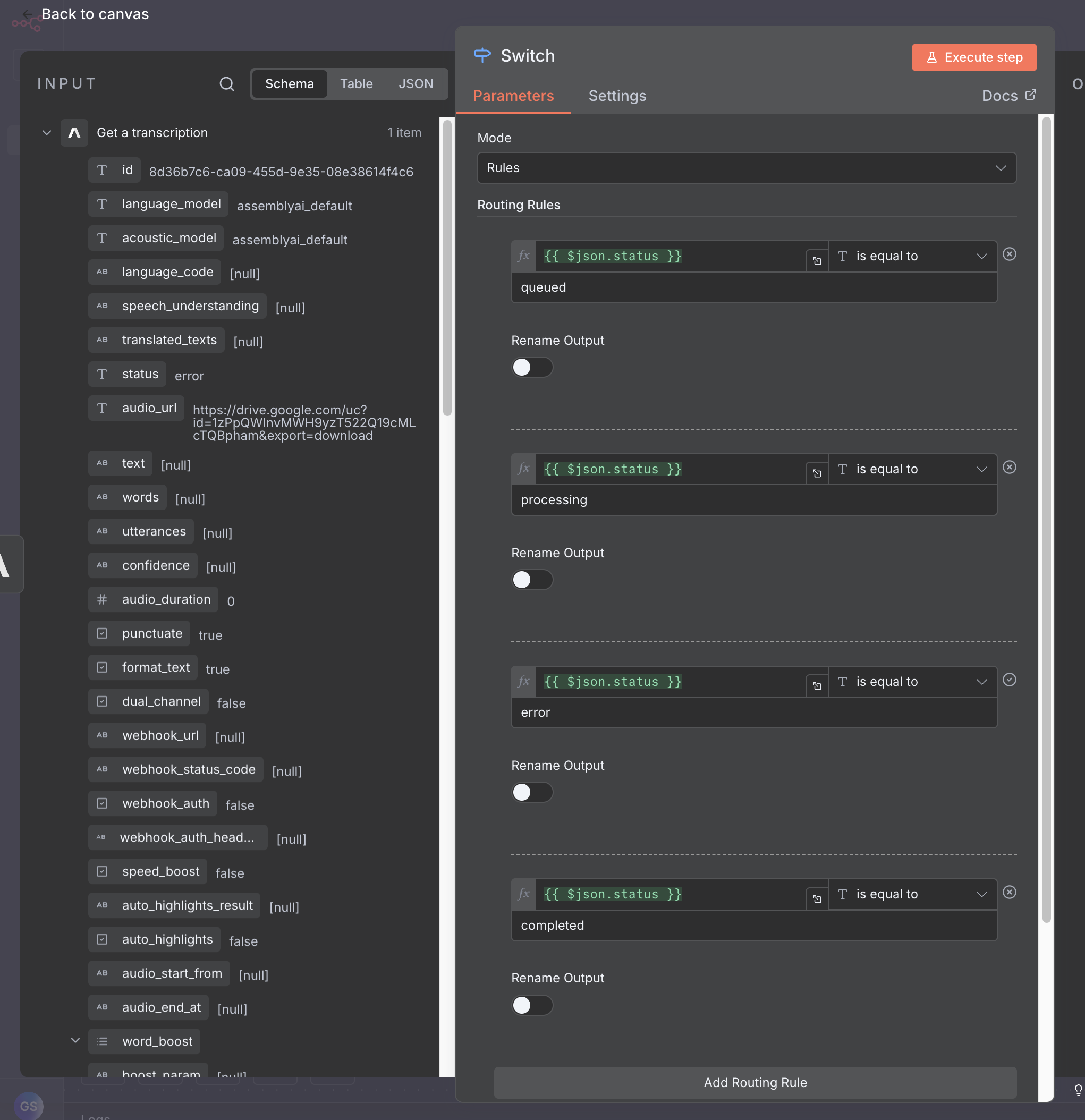
Task: Switch the input view to JSON
Action: click(x=416, y=84)
